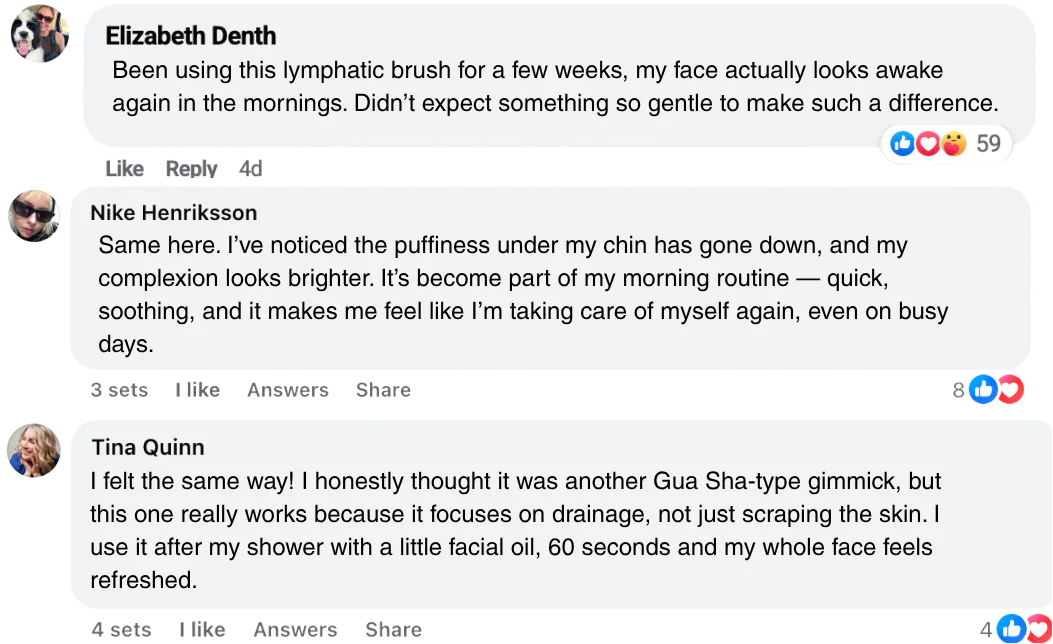1053x644 pixels.
Task: Click the red heart reaction on Elizabeth's comment
Action: click(928, 144)
